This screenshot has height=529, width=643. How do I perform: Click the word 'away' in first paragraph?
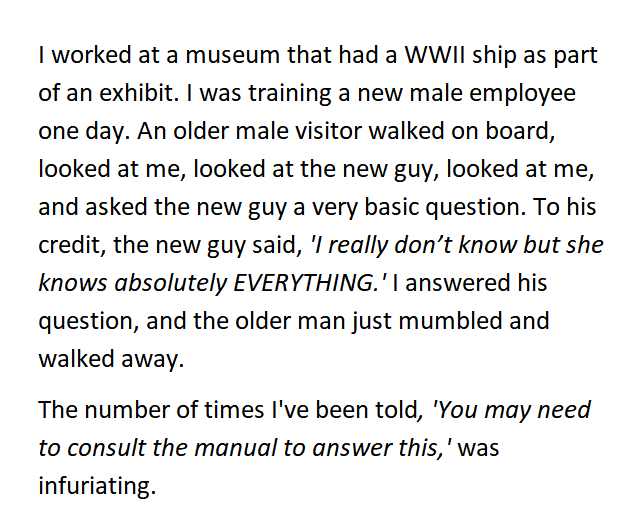pos(152,360)
